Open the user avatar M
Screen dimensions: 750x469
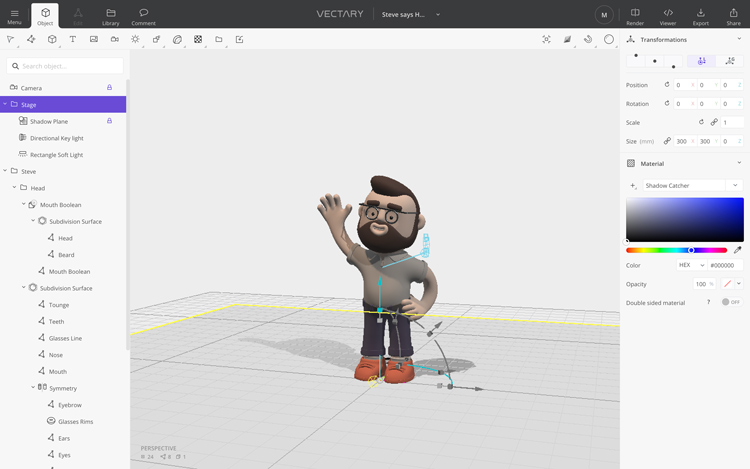tap(604, 14)
